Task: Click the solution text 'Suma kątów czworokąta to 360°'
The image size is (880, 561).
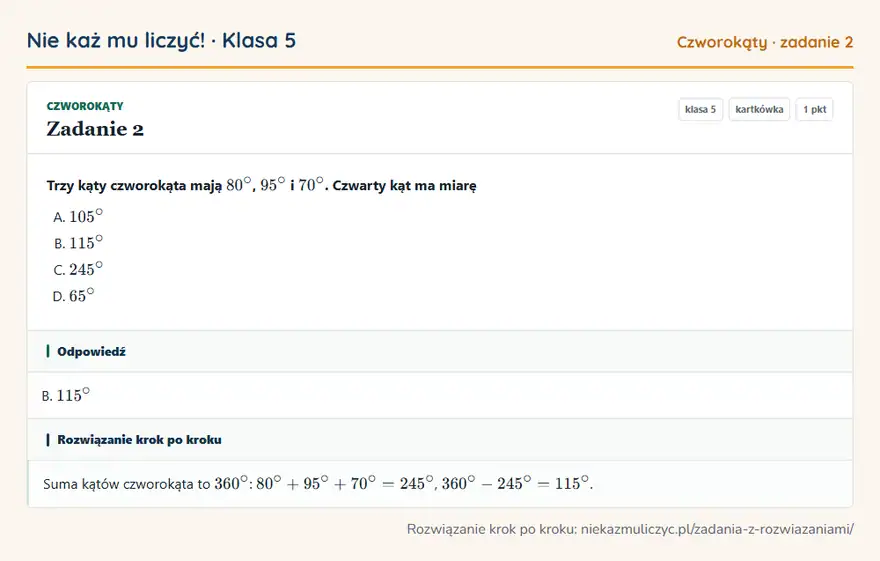Action: 145,484
